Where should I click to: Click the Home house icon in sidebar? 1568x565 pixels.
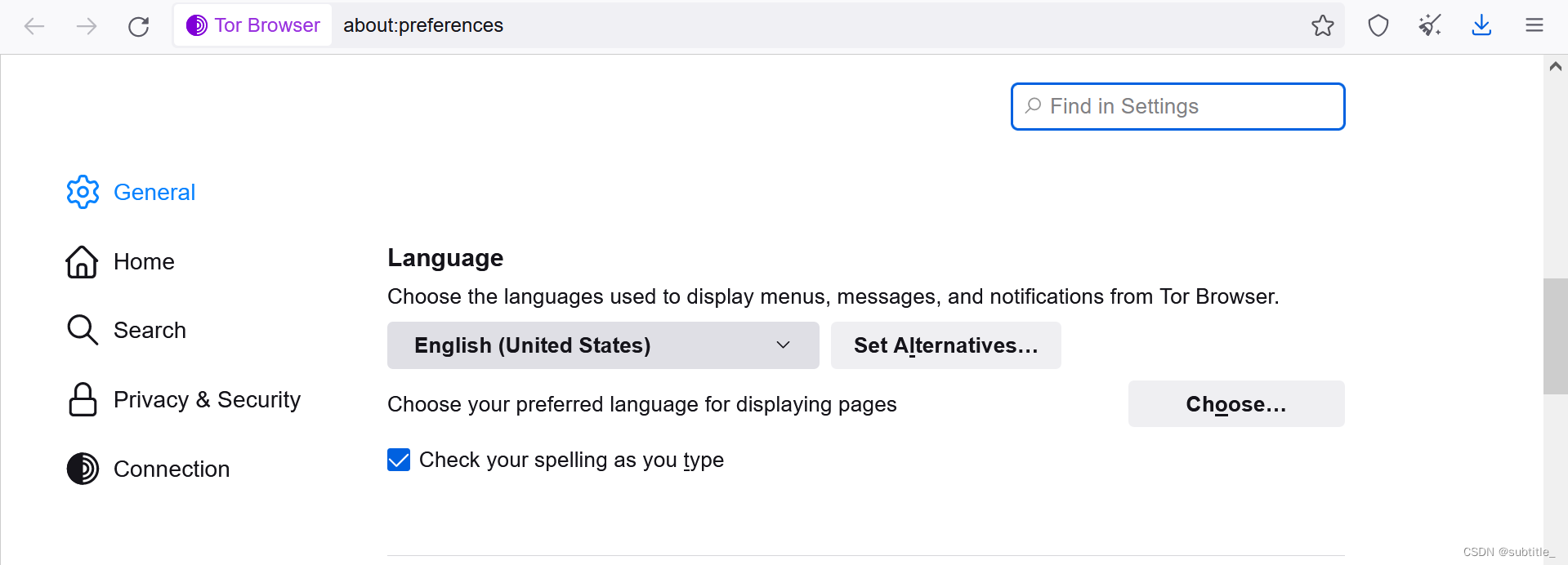coord(82,261)
